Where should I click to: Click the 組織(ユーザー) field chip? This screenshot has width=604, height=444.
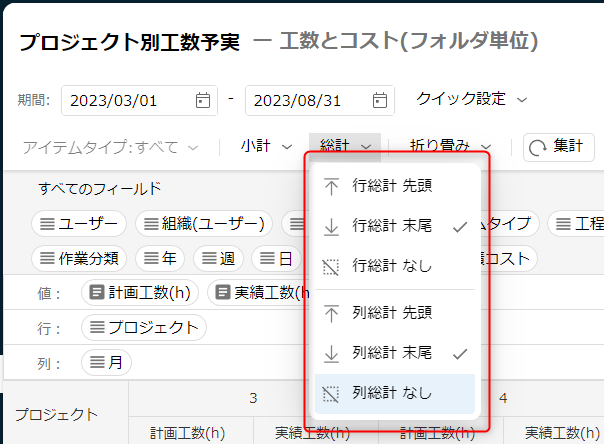(x=205, y=223)
